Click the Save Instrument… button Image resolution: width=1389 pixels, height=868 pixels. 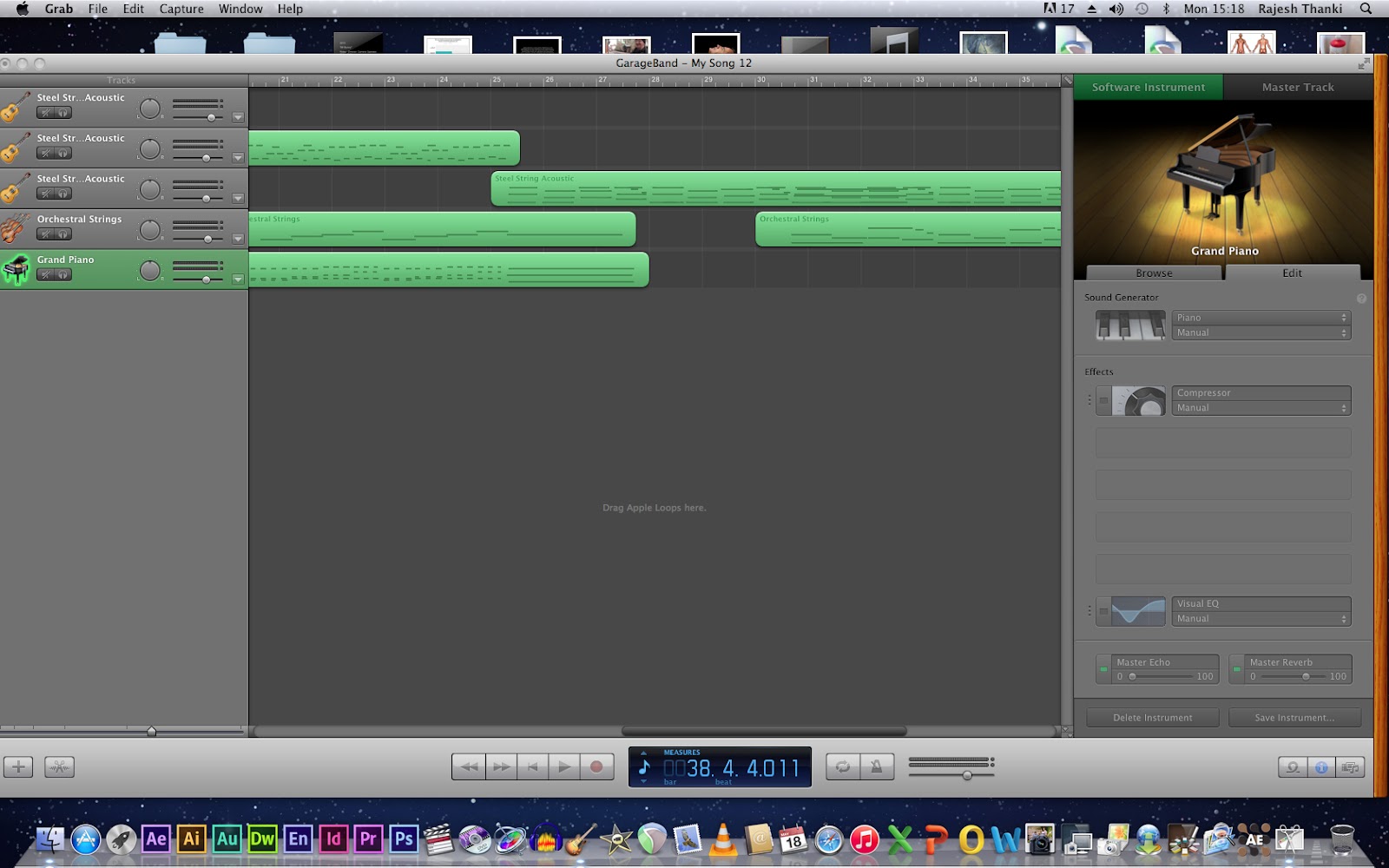pyautogui.click(x=1294, y=718)
